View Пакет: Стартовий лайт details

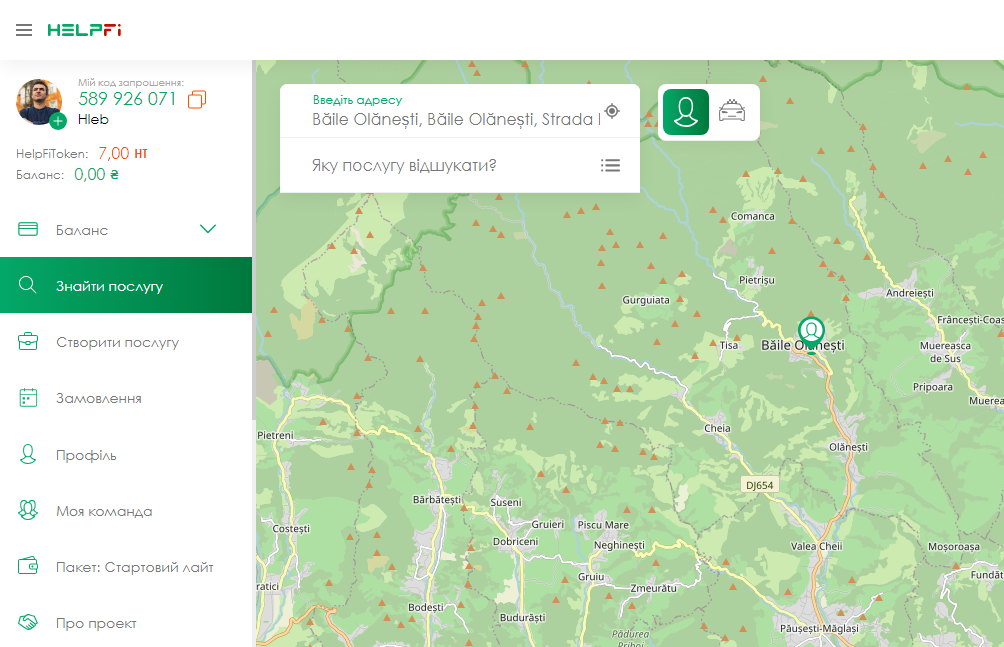click(x=134, y=567)
